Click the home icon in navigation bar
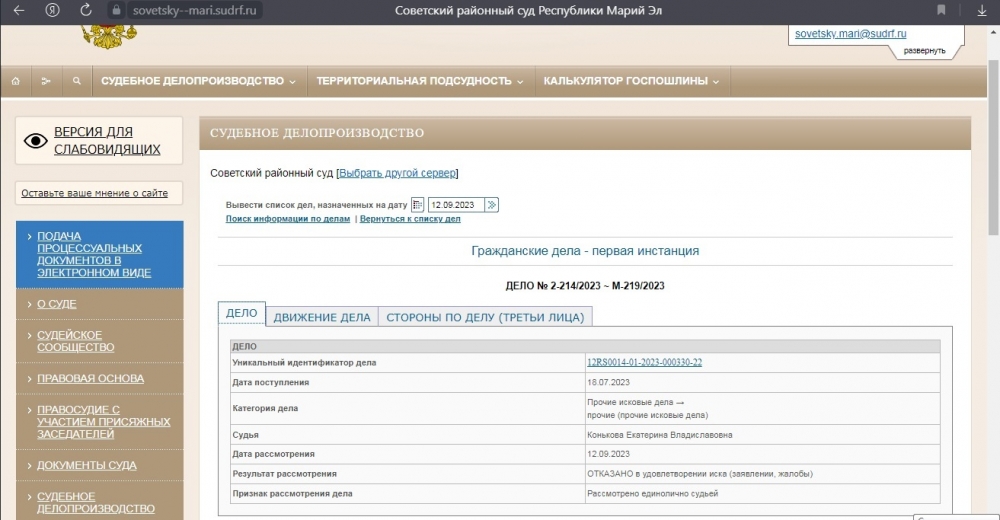Screen dimensions: 1000x520 click(x=16, y=81)
